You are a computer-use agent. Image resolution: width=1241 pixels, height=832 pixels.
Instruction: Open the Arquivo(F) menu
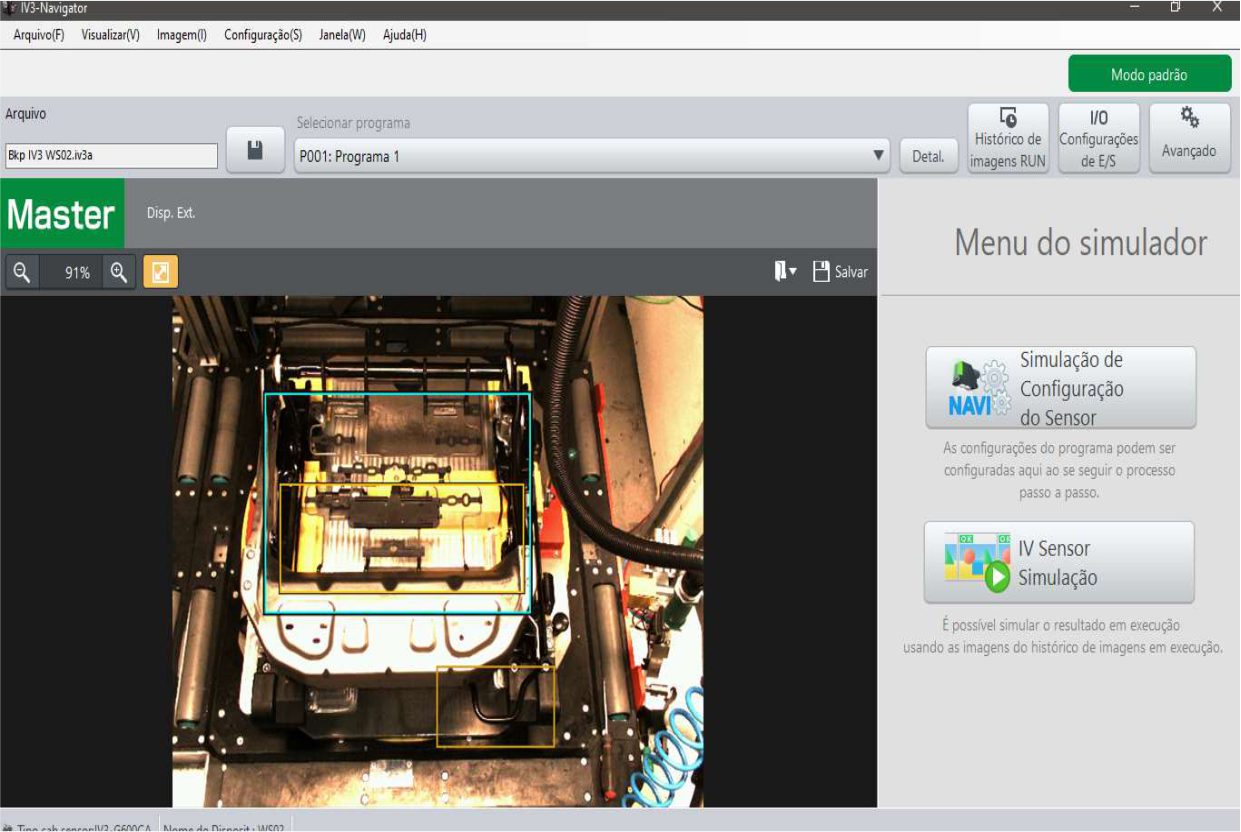pos(39,35)
